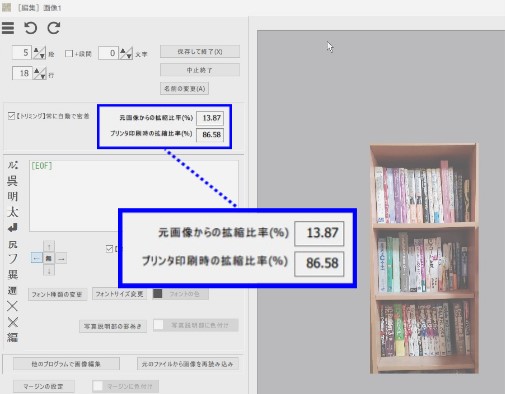Click the マージンの設定 button
This screenshot has width=505, height=394.
coord(44,387)
